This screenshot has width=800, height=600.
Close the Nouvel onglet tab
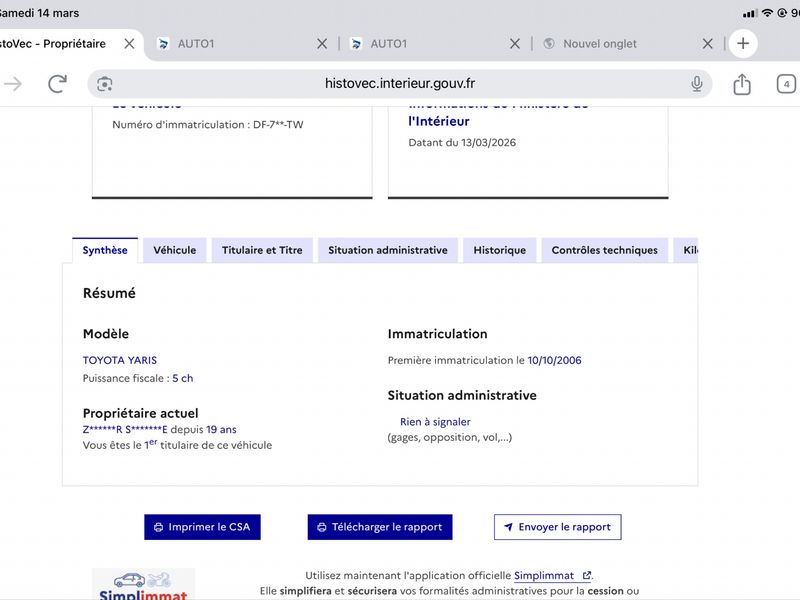coord(707,44)
